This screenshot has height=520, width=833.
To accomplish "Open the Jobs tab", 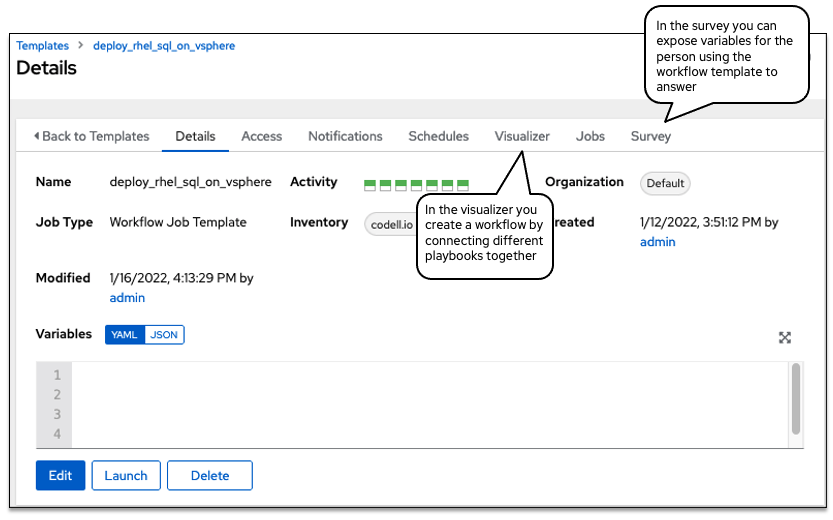I will (x=590, y=136).
